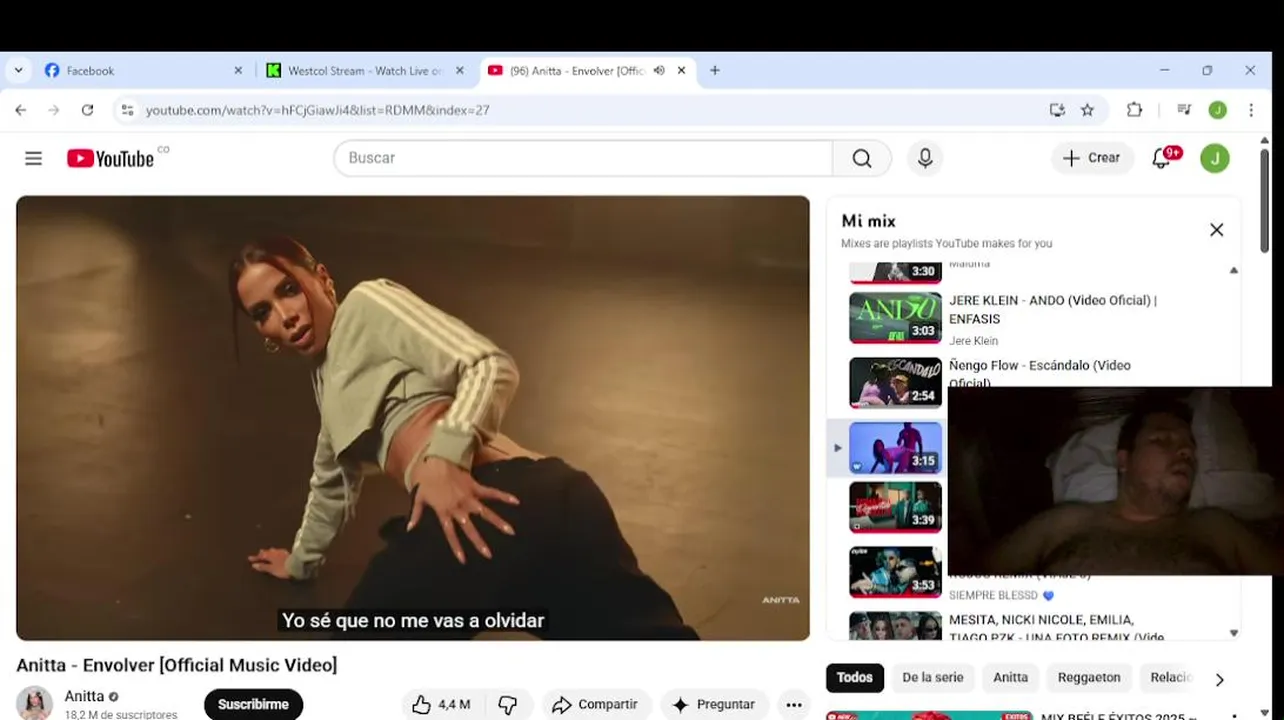
Task: Filter by Anitta chip
Action: click(x=1010, y=677)
